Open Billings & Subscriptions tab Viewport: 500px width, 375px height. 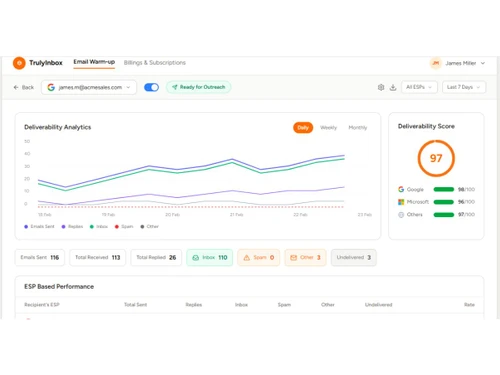155,63
